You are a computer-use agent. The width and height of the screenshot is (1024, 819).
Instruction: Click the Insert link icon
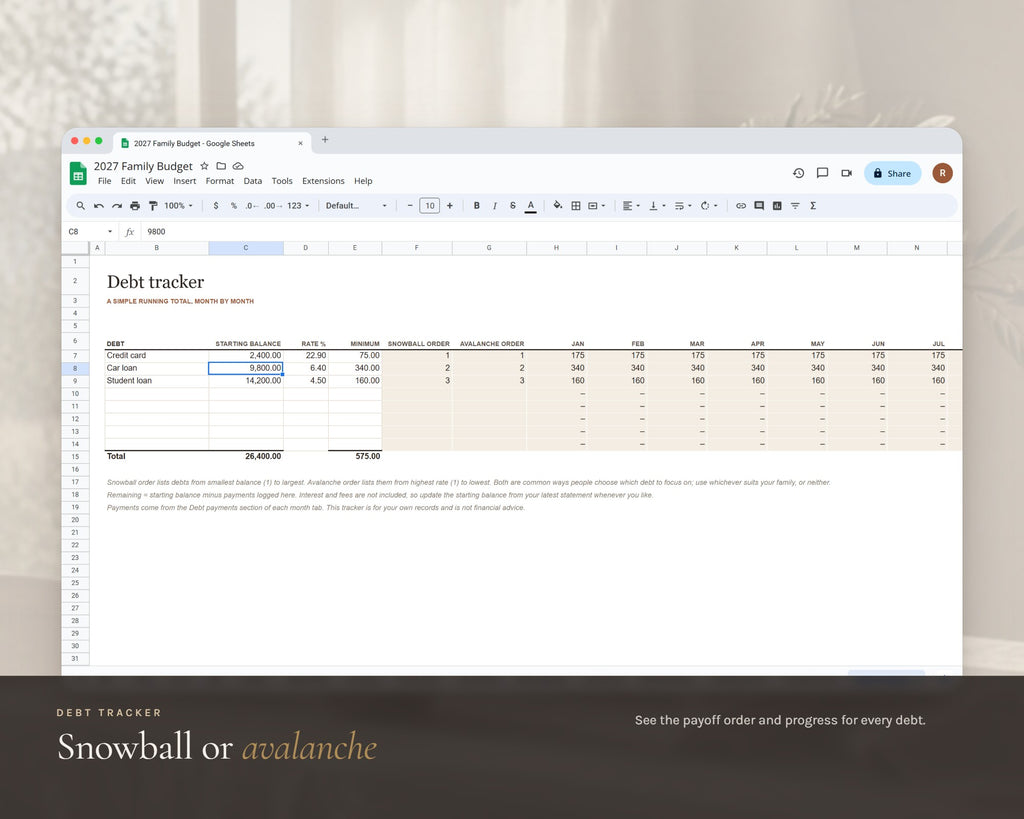point(741,206)
